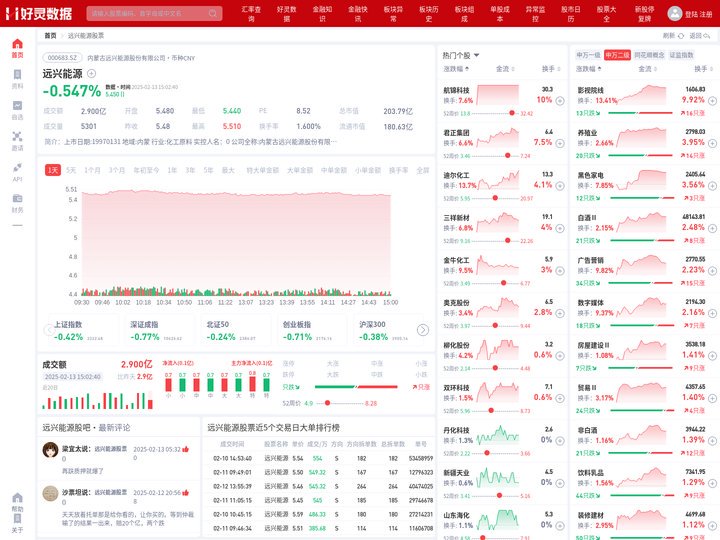Screen dimensions: 720x540
Task: Click the plus icon for 金牛化工
Action: [560, 271]
